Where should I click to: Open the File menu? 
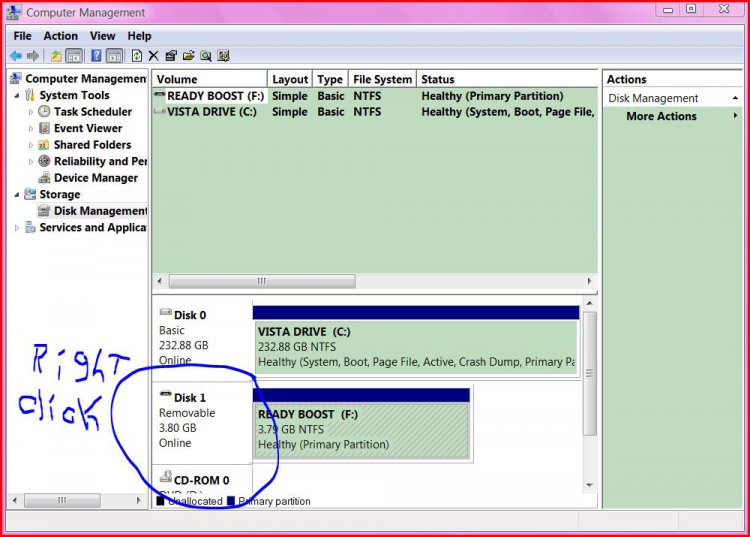22,36
